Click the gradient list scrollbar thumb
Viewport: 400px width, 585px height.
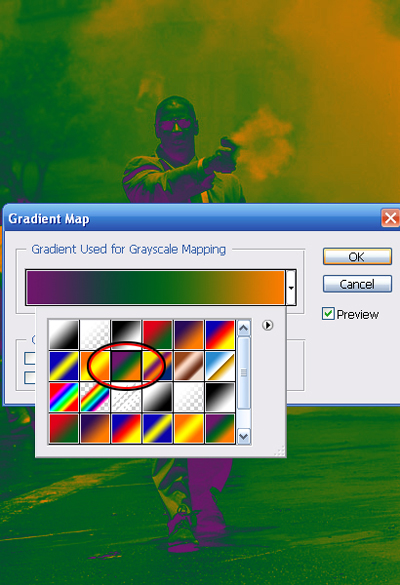(244, 372)
